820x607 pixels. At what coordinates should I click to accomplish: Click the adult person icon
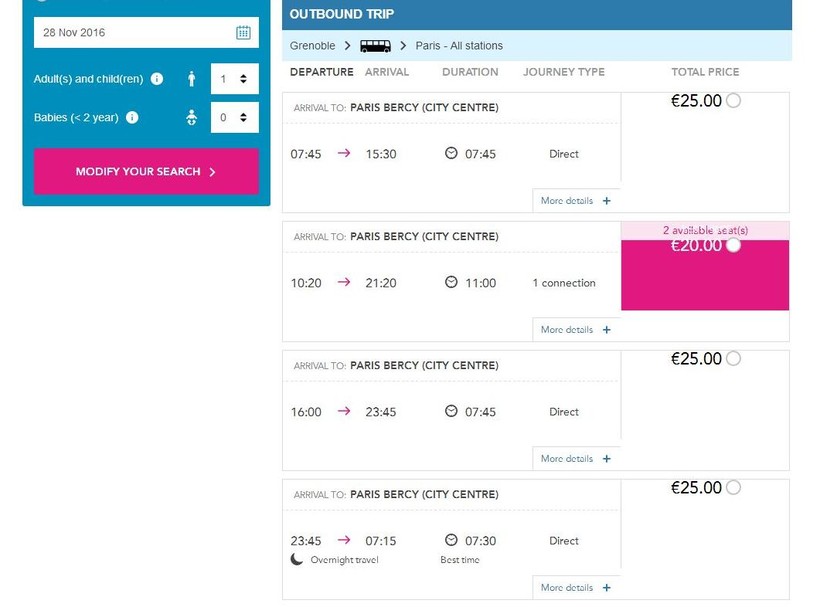coord(192,79)
